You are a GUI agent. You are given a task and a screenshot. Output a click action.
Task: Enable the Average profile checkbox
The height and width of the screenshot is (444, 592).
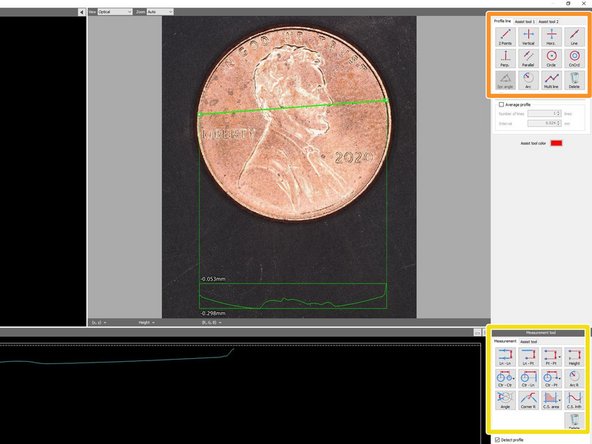501,105
